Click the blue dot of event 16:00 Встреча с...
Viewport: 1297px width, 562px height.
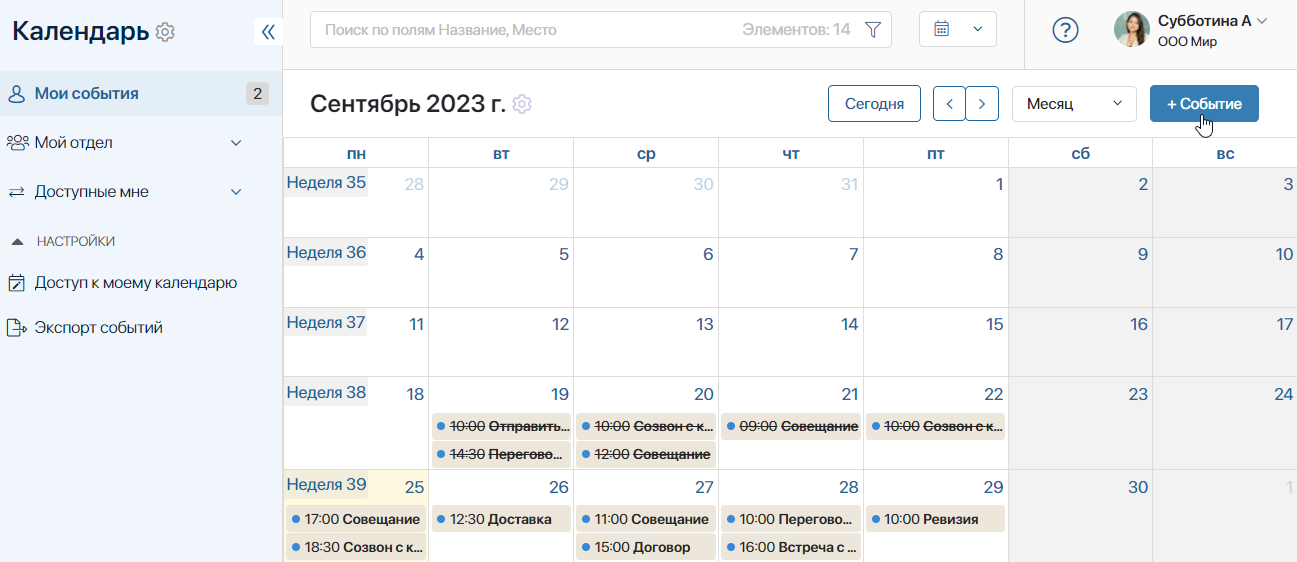coord(731,547)
